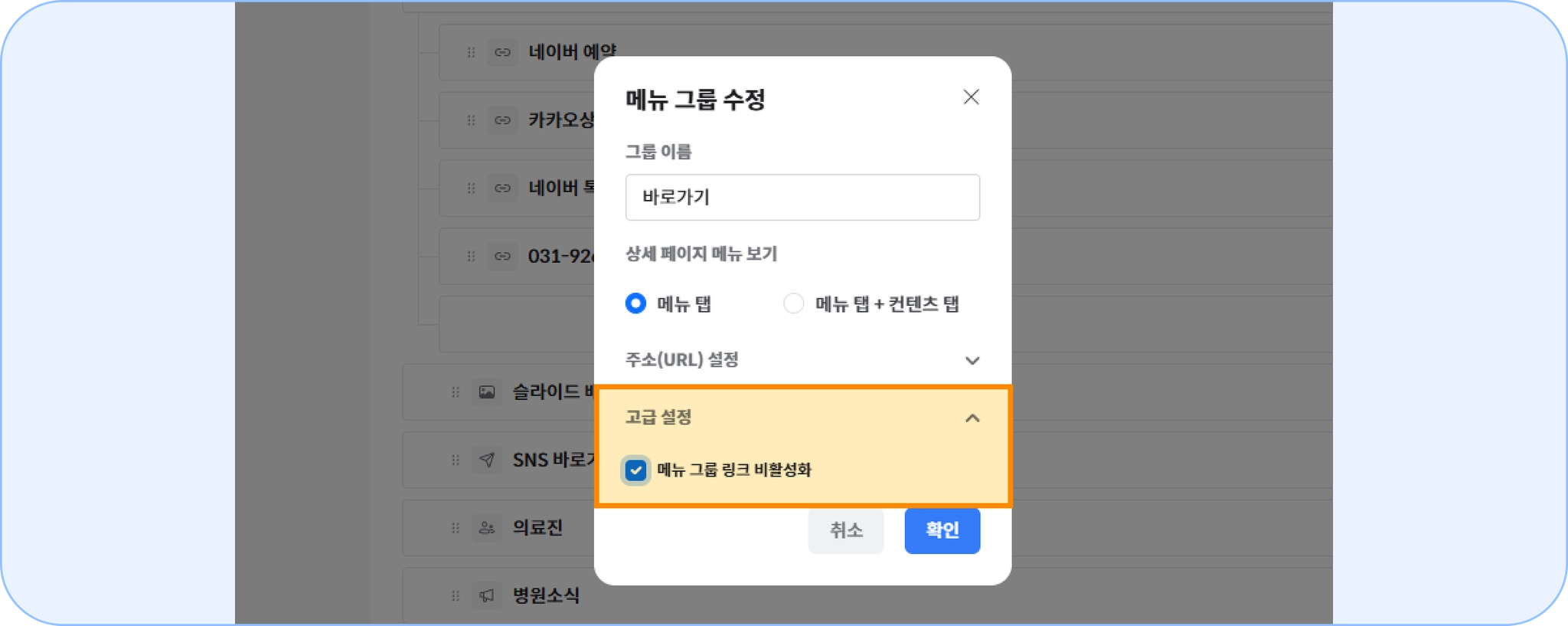1568x626 pixels.
Task: Click the 그룹 이름 input field with 바로가기
Action: click(802, 197)
